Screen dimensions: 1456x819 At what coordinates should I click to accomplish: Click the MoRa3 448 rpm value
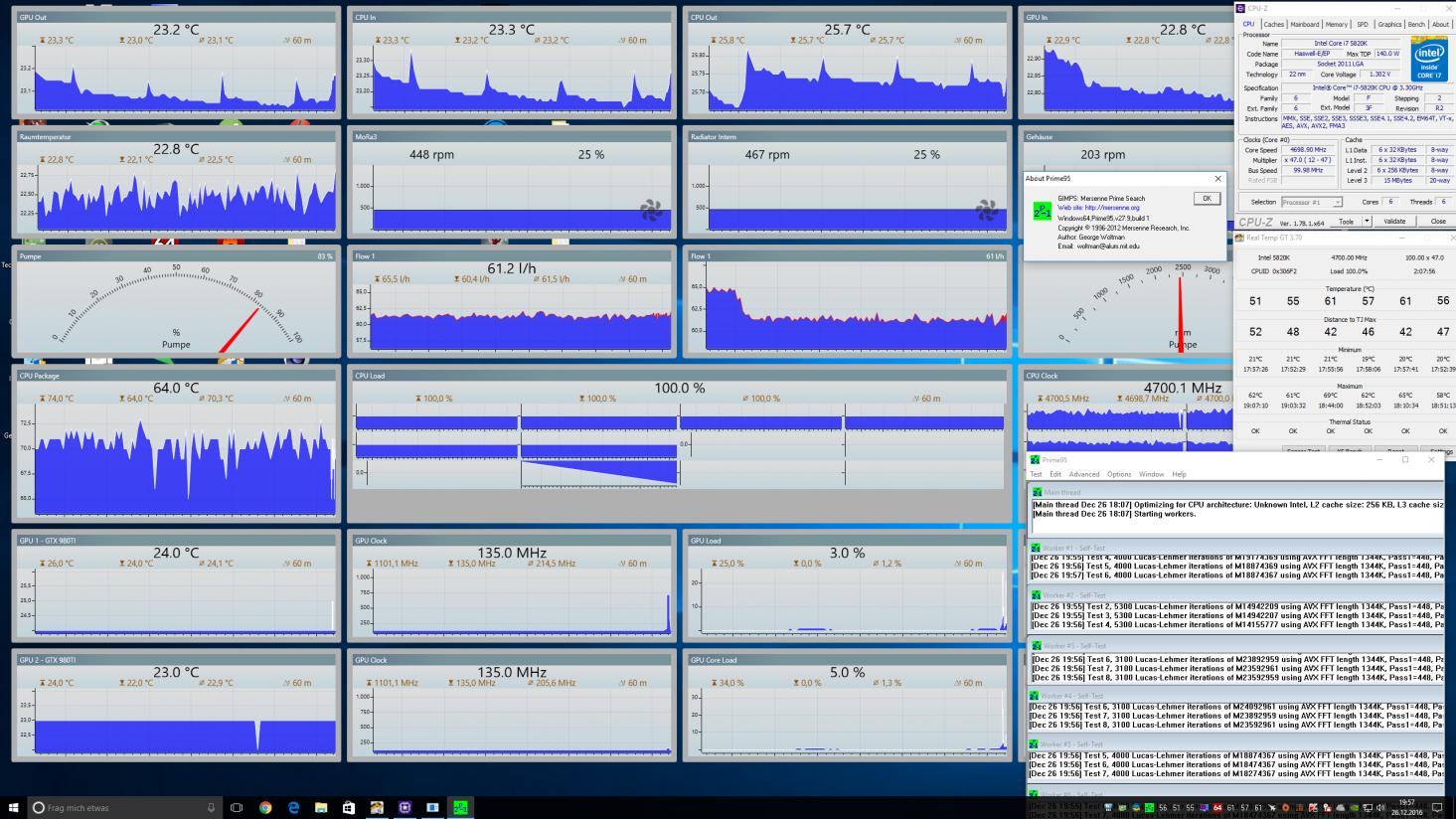[431, 155]
